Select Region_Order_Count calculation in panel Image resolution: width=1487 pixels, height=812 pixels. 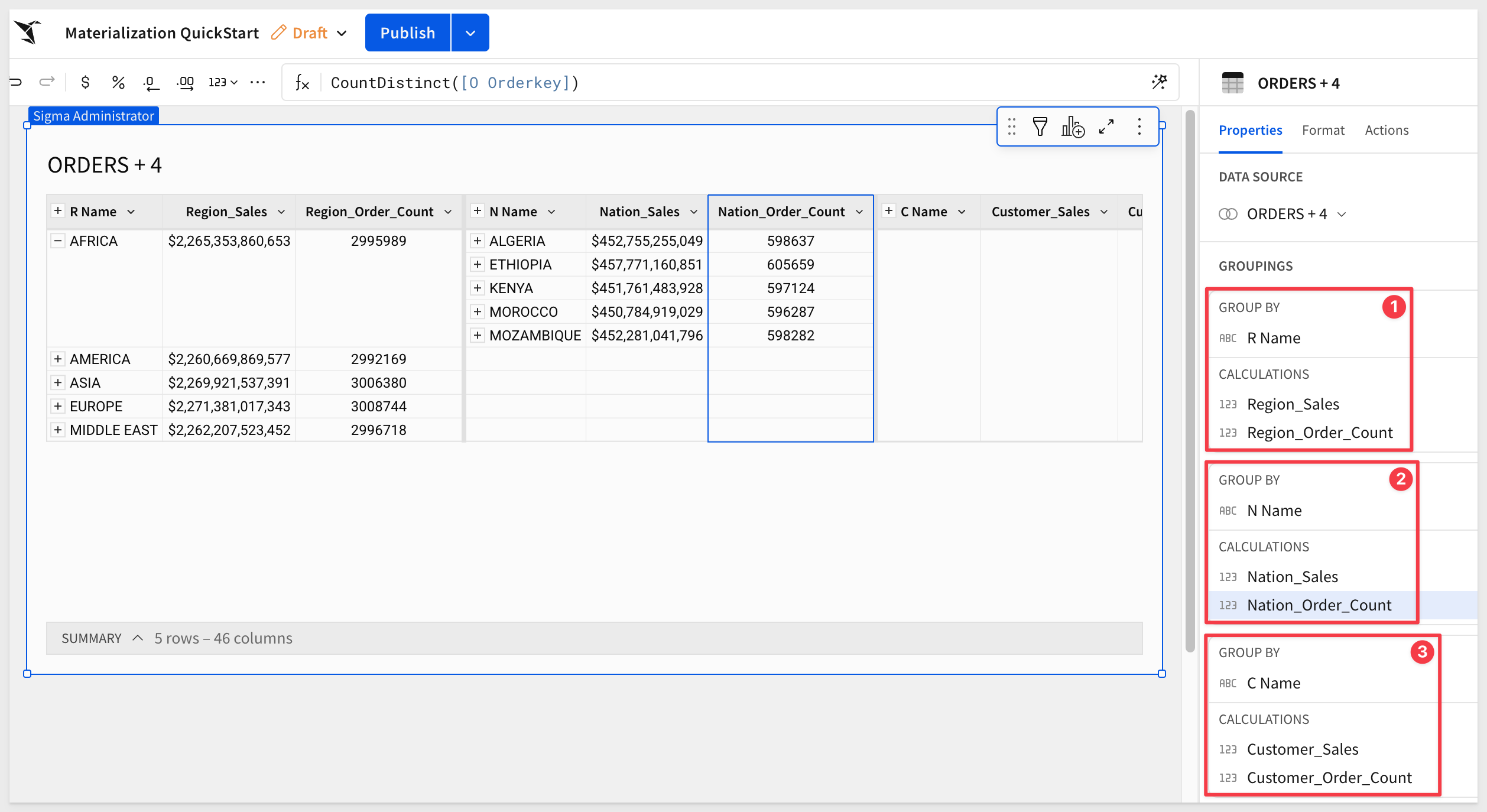[1320, 433]
